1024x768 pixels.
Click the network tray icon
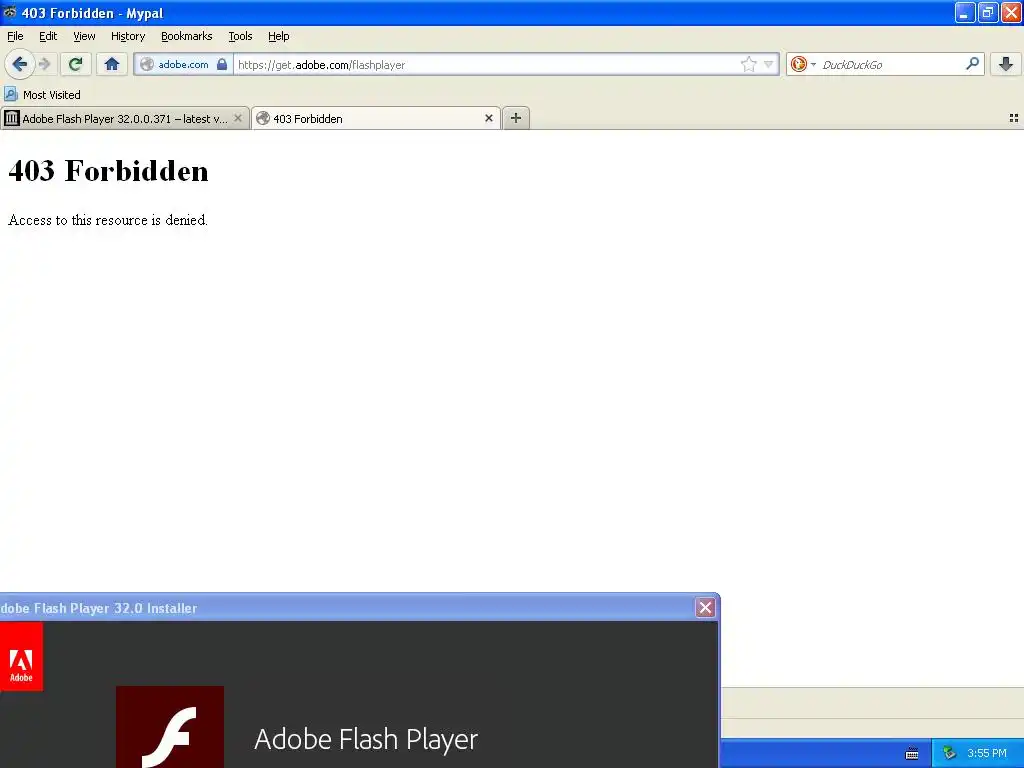coord(949,754)
